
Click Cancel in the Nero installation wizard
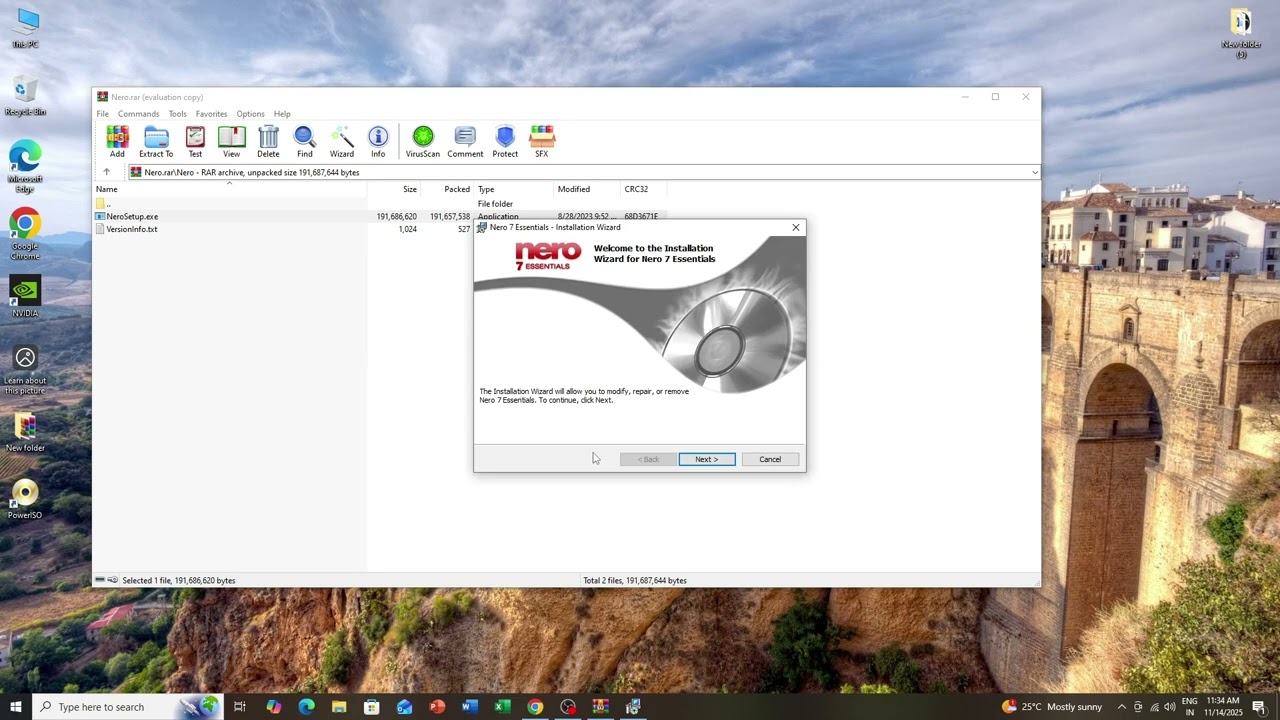[x=770, y=459]
